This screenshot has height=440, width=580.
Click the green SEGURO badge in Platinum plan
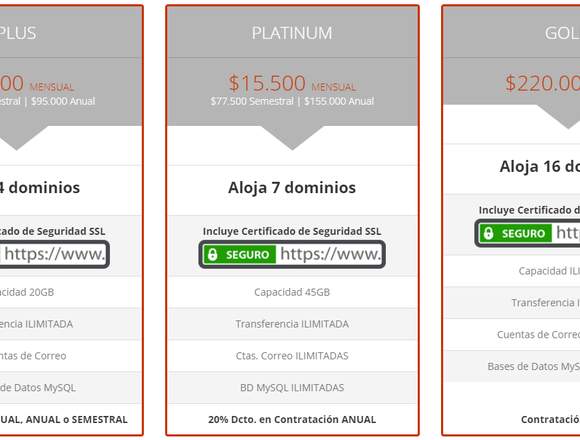[239, 254]
